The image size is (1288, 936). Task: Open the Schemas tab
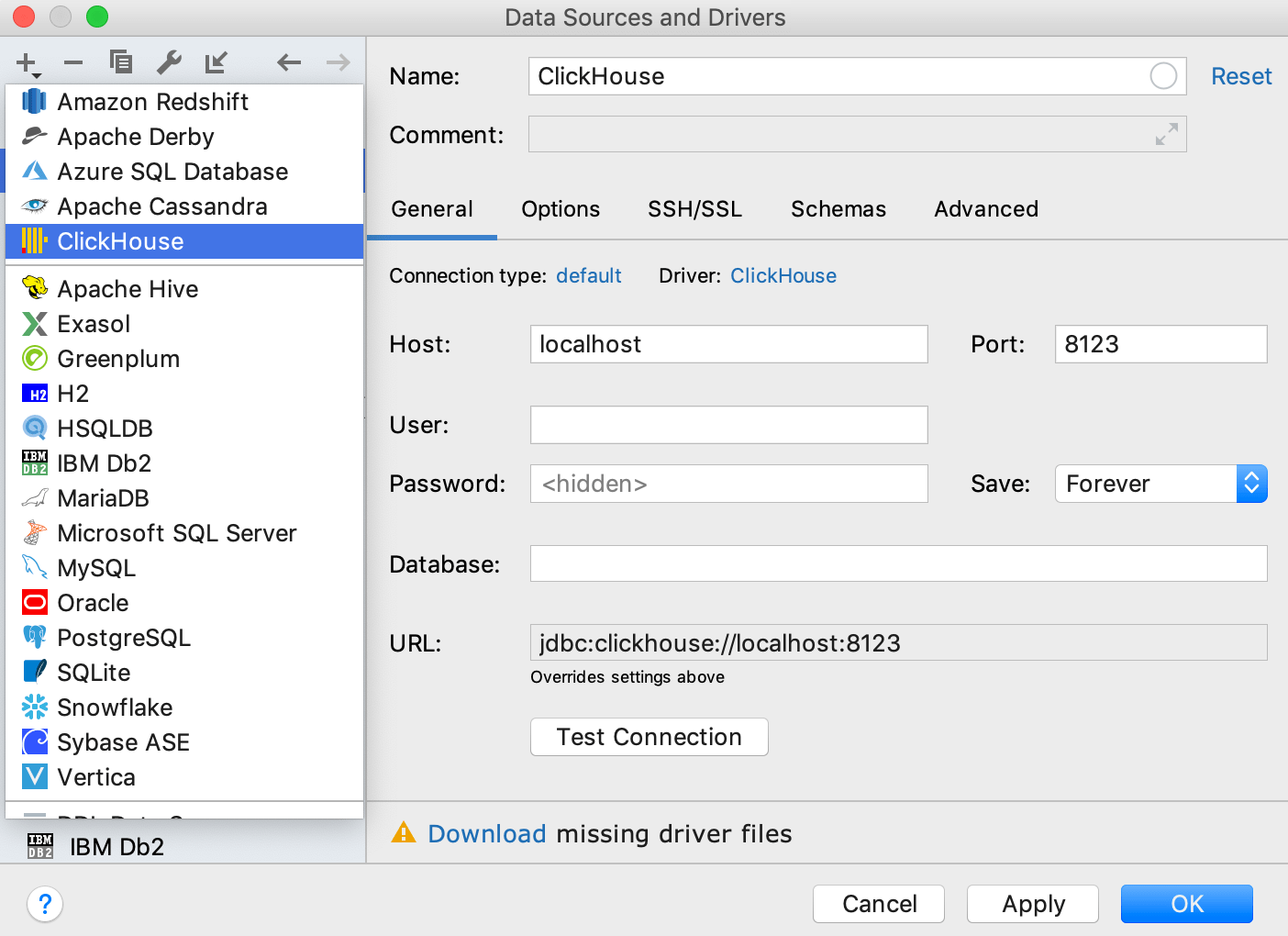tap(838, 209)
